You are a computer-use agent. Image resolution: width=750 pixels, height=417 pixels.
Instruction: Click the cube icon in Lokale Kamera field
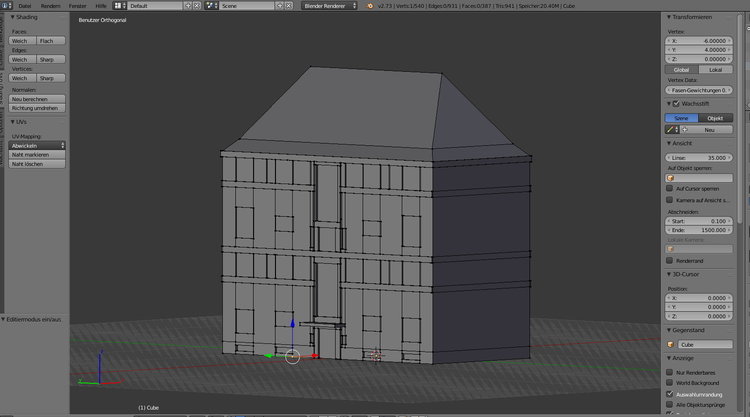point(671,249)
